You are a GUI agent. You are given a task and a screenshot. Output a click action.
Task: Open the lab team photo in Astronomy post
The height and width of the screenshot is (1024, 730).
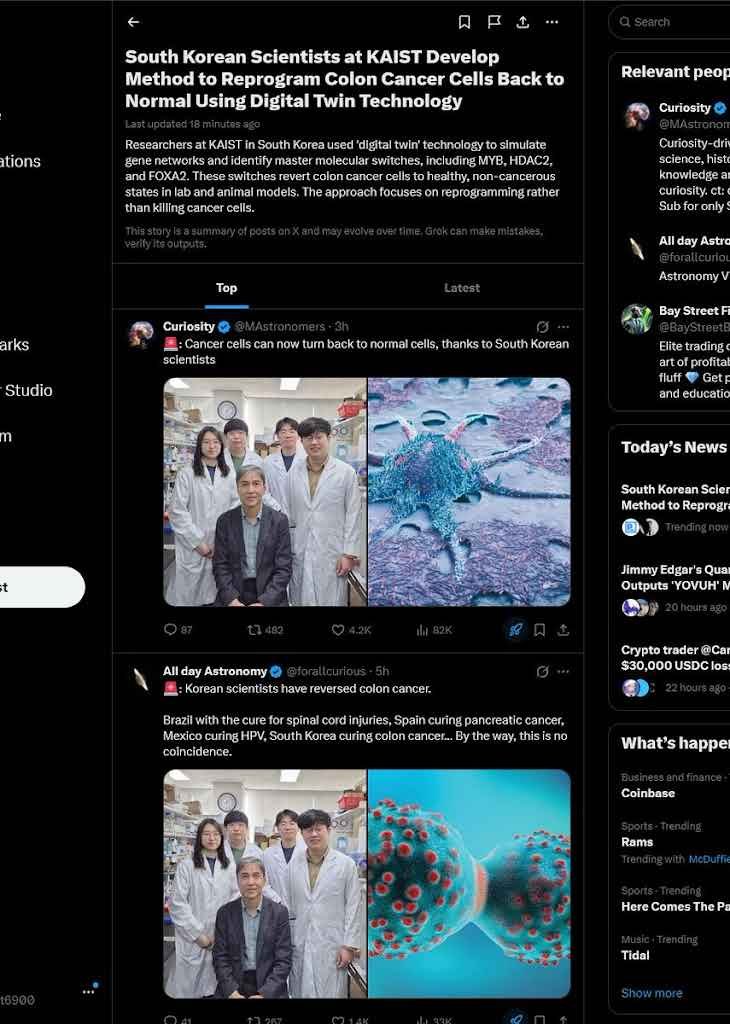(264, 884)
